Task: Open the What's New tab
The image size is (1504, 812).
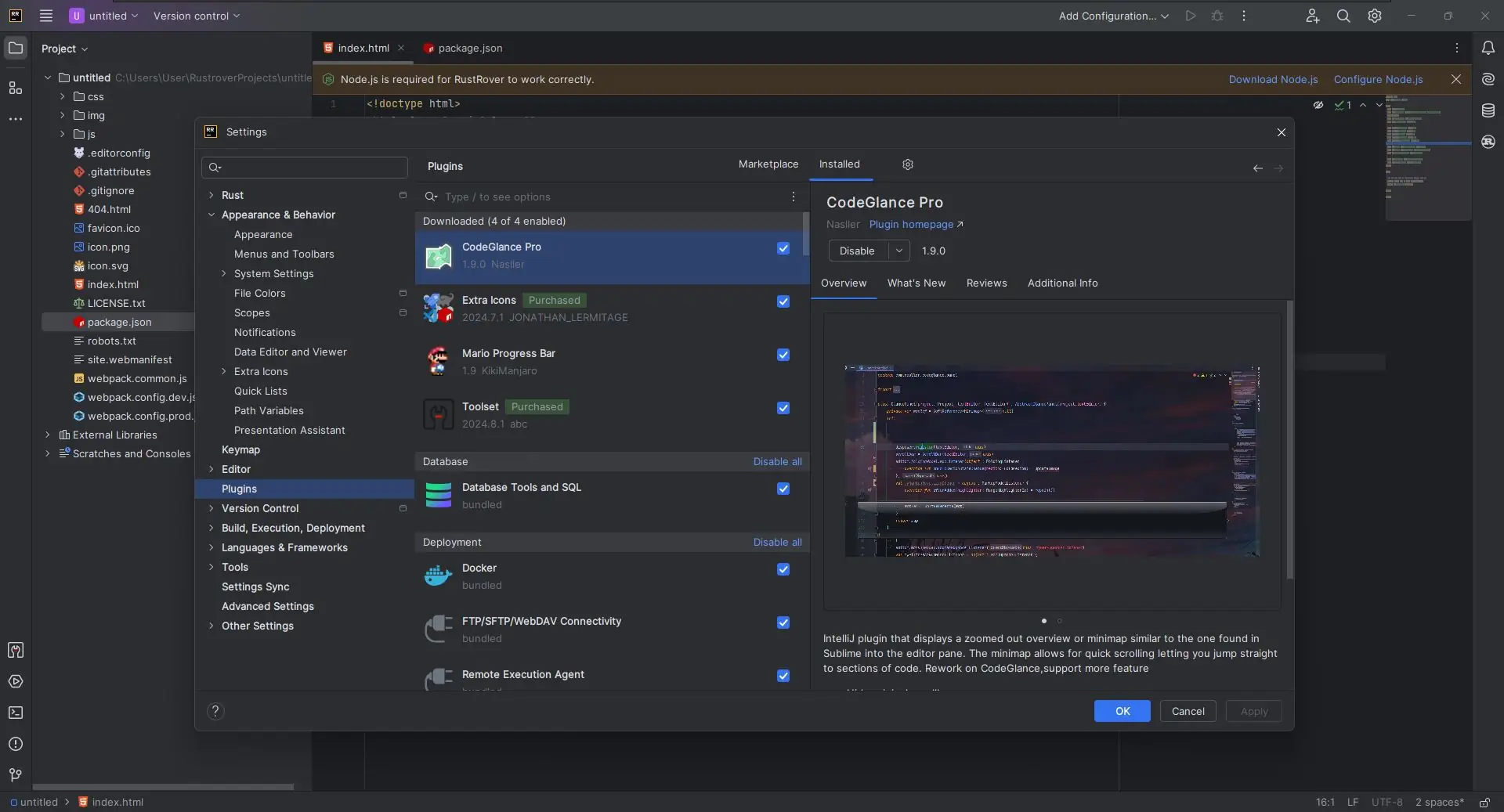Action: click(916, 283)
